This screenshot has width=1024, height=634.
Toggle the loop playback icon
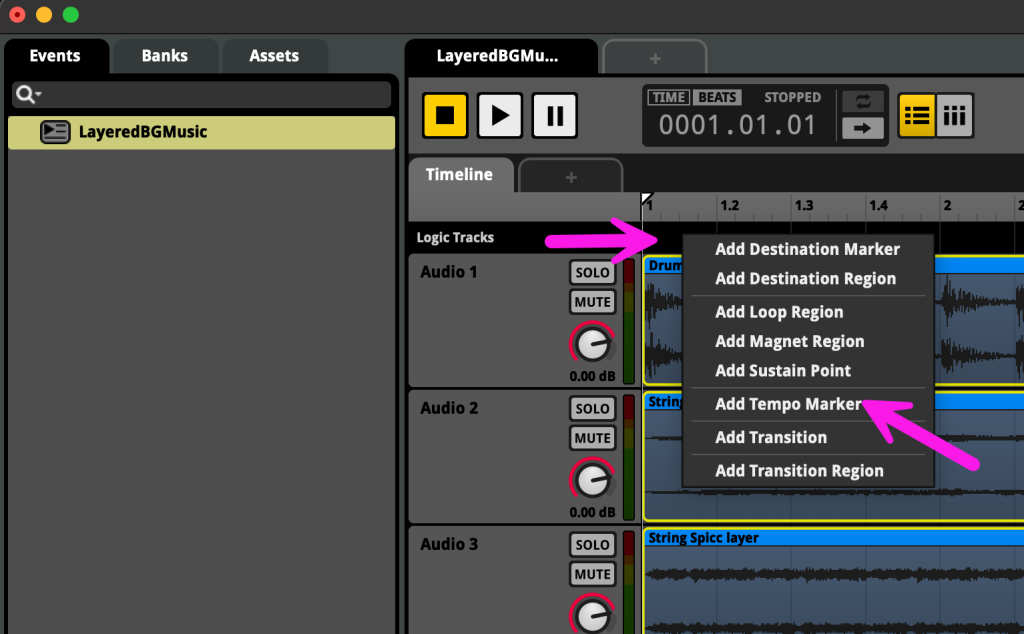(862, 102)
